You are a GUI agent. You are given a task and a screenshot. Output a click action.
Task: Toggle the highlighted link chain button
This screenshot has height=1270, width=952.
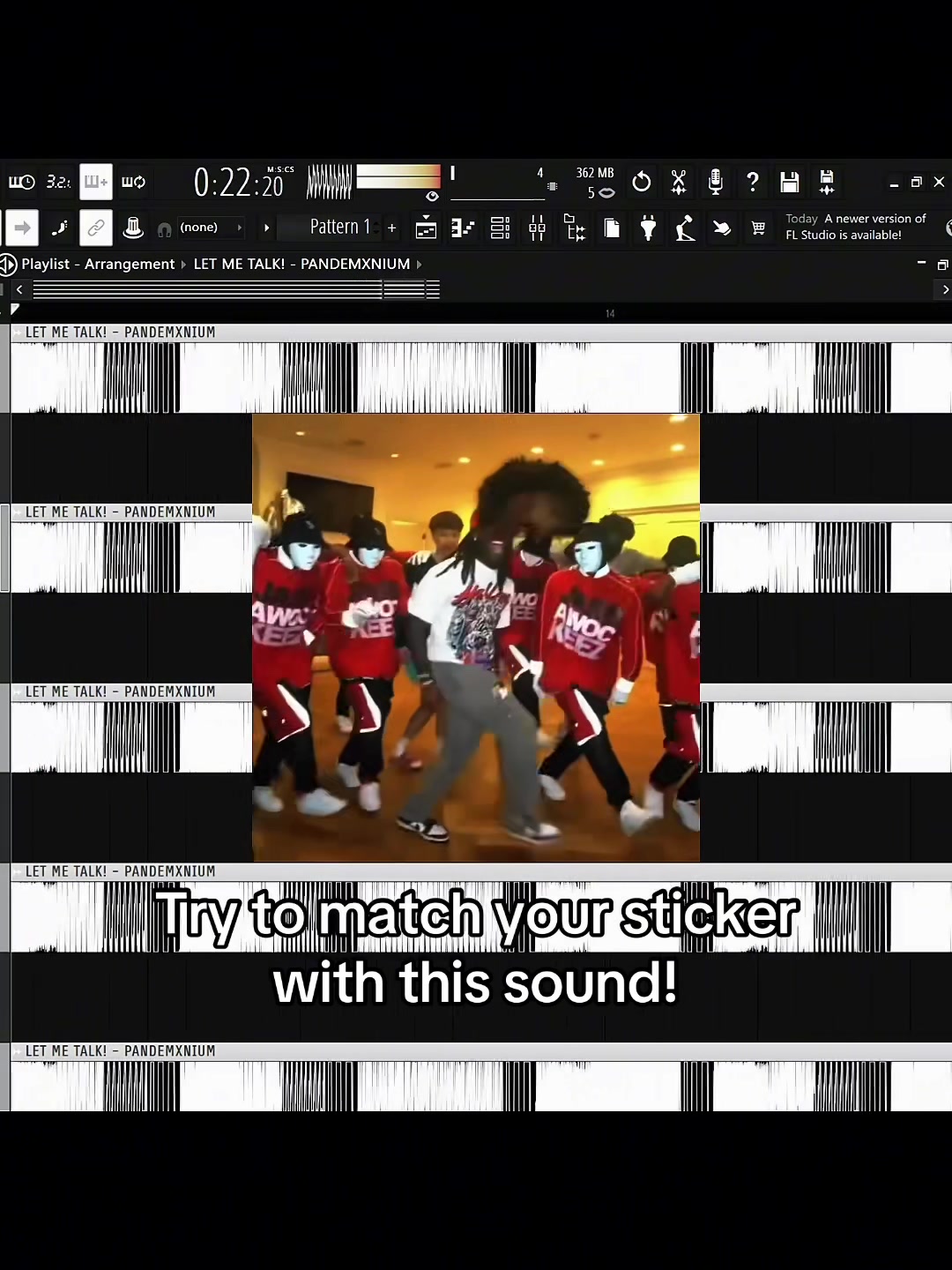(96, 228)
